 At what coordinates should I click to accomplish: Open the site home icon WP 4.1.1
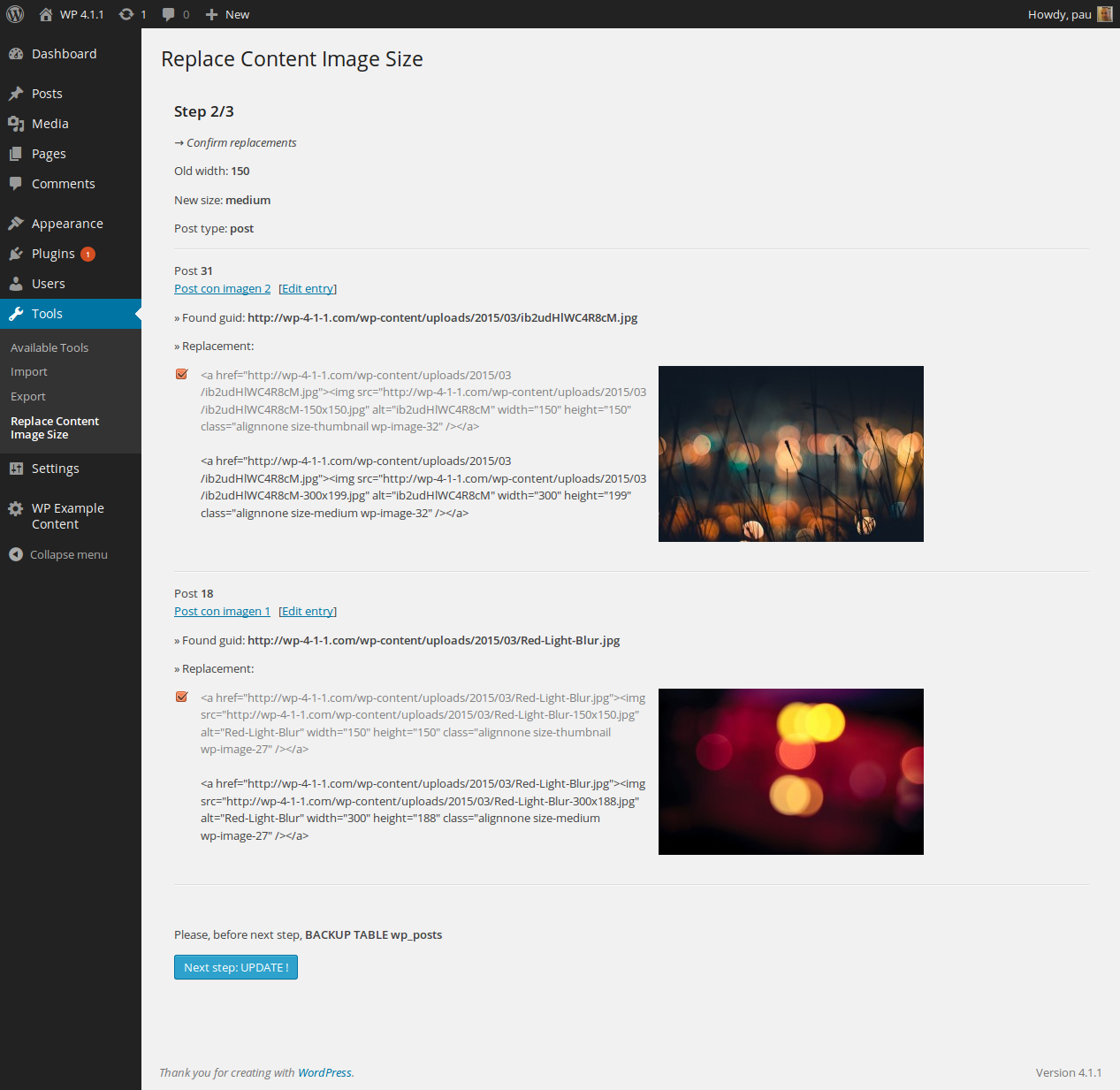click(x=46, y=14)
